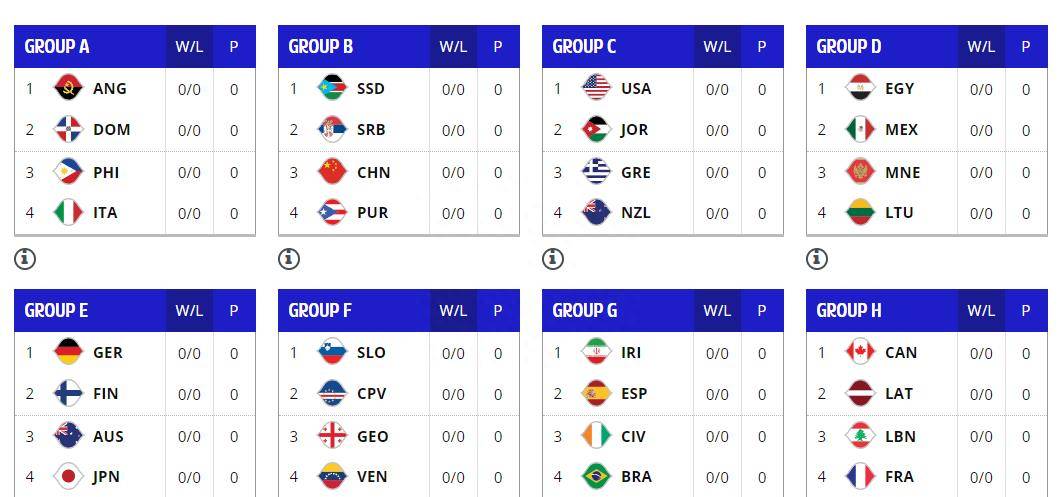The height and width of the screenshot is (497, 1061).
Task: Open the GRE team link
Action: point(635,173)
